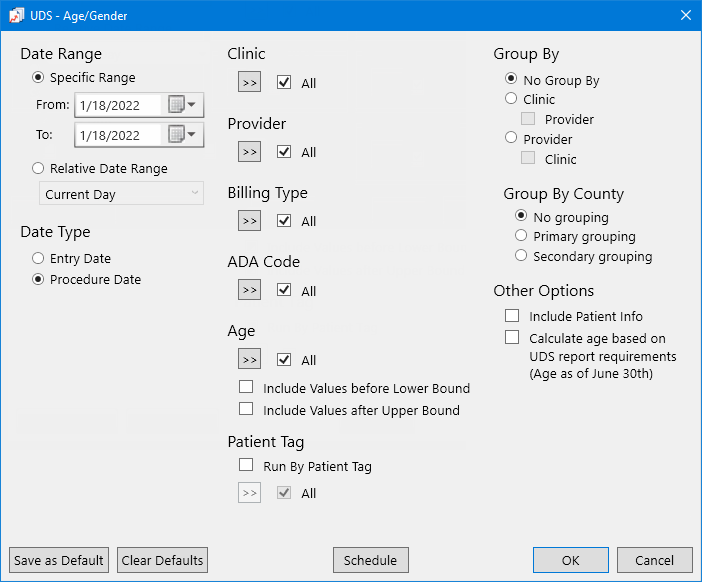This screenshot has width=702, height=582.
Task: Enable Include Patient Info checkbox
Action: [x=512, y=316]
